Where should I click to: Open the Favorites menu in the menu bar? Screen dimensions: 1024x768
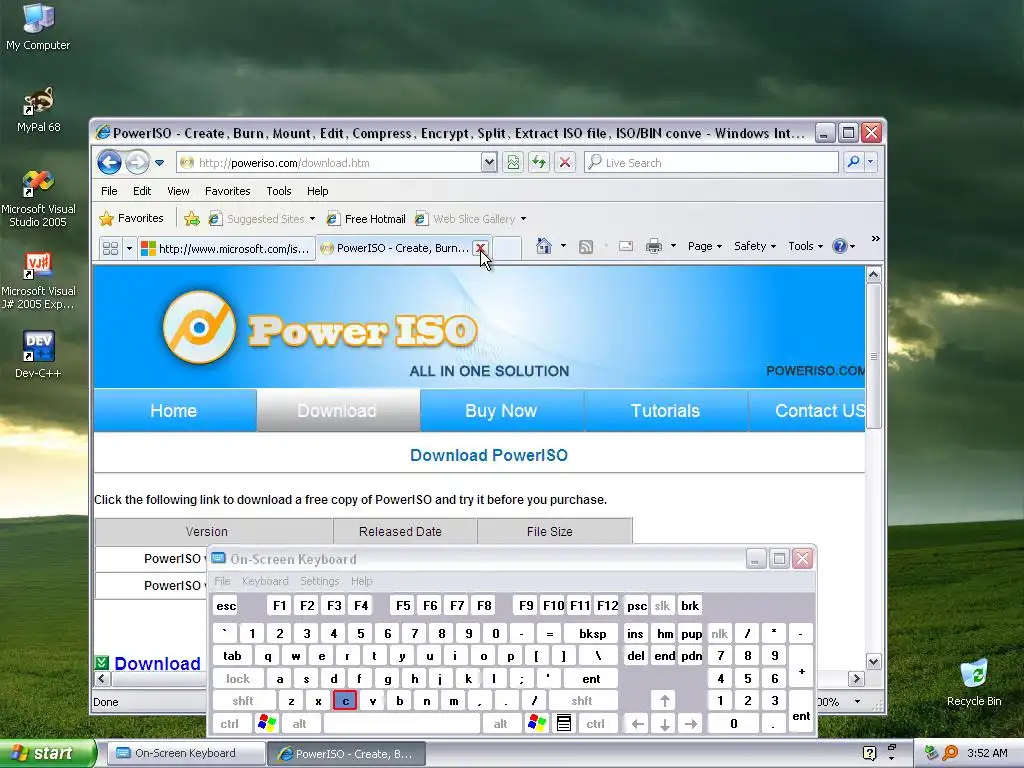(227, 191)
